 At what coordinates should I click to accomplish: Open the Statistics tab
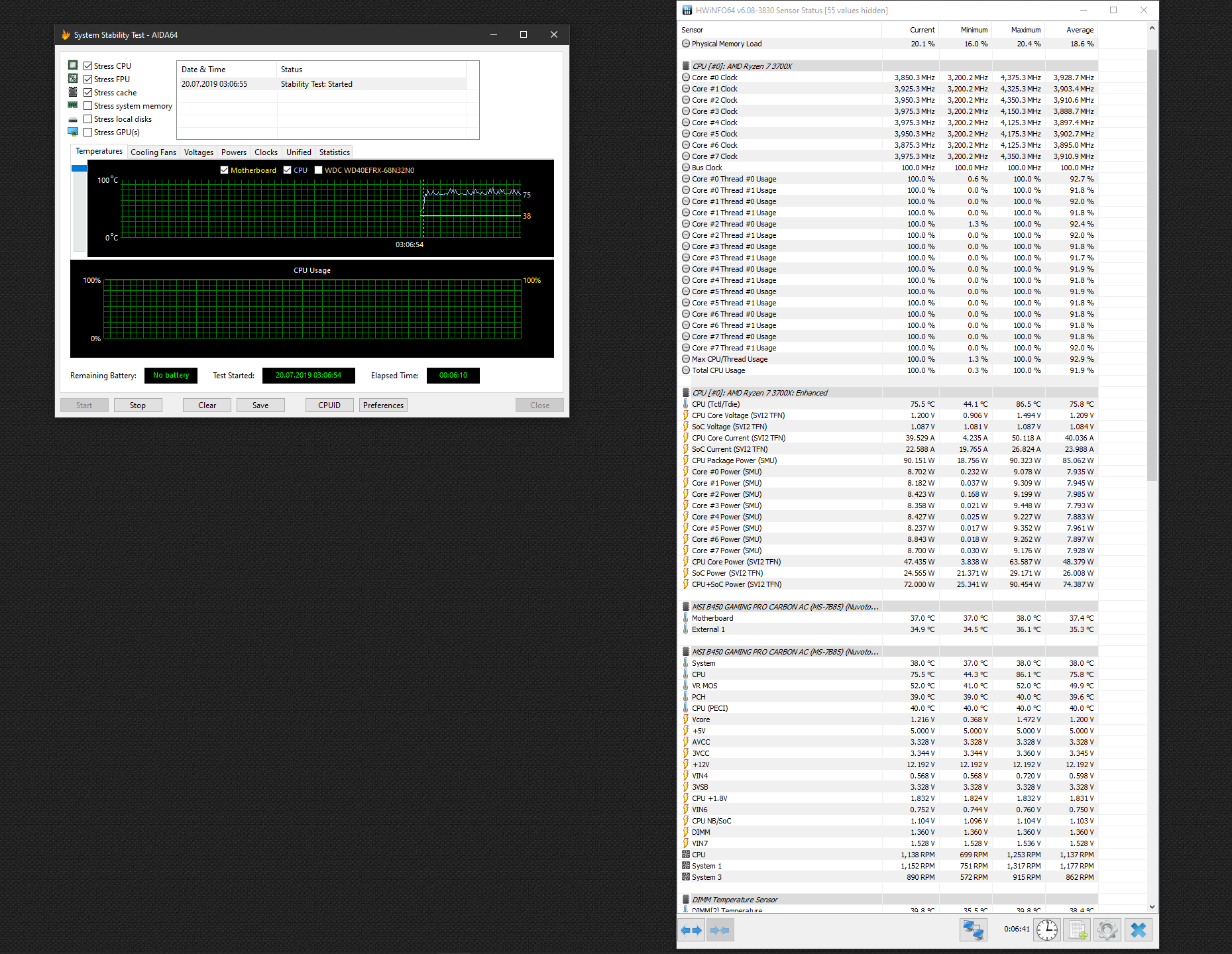[335, 152]
